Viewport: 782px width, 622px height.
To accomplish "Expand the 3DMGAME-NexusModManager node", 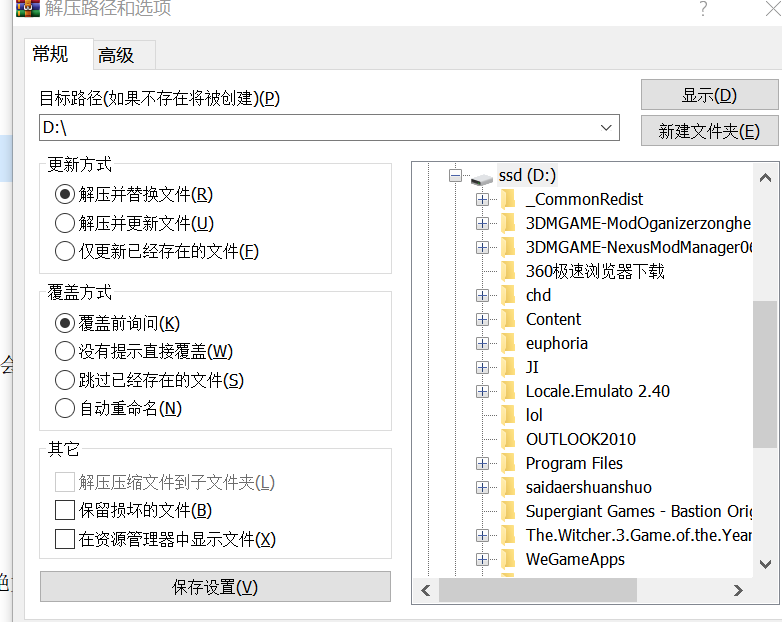I will pos(482,247).
